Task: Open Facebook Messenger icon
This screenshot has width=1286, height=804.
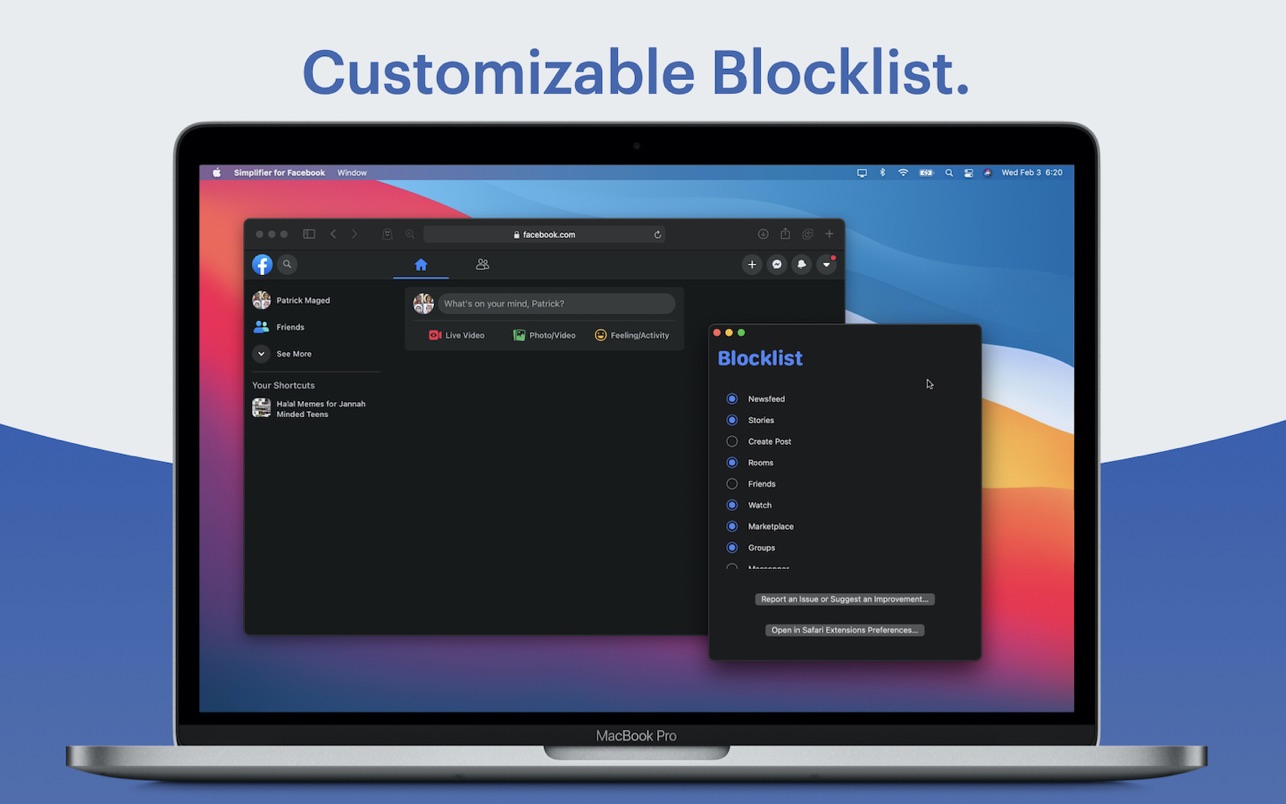Action: point(777,264)
